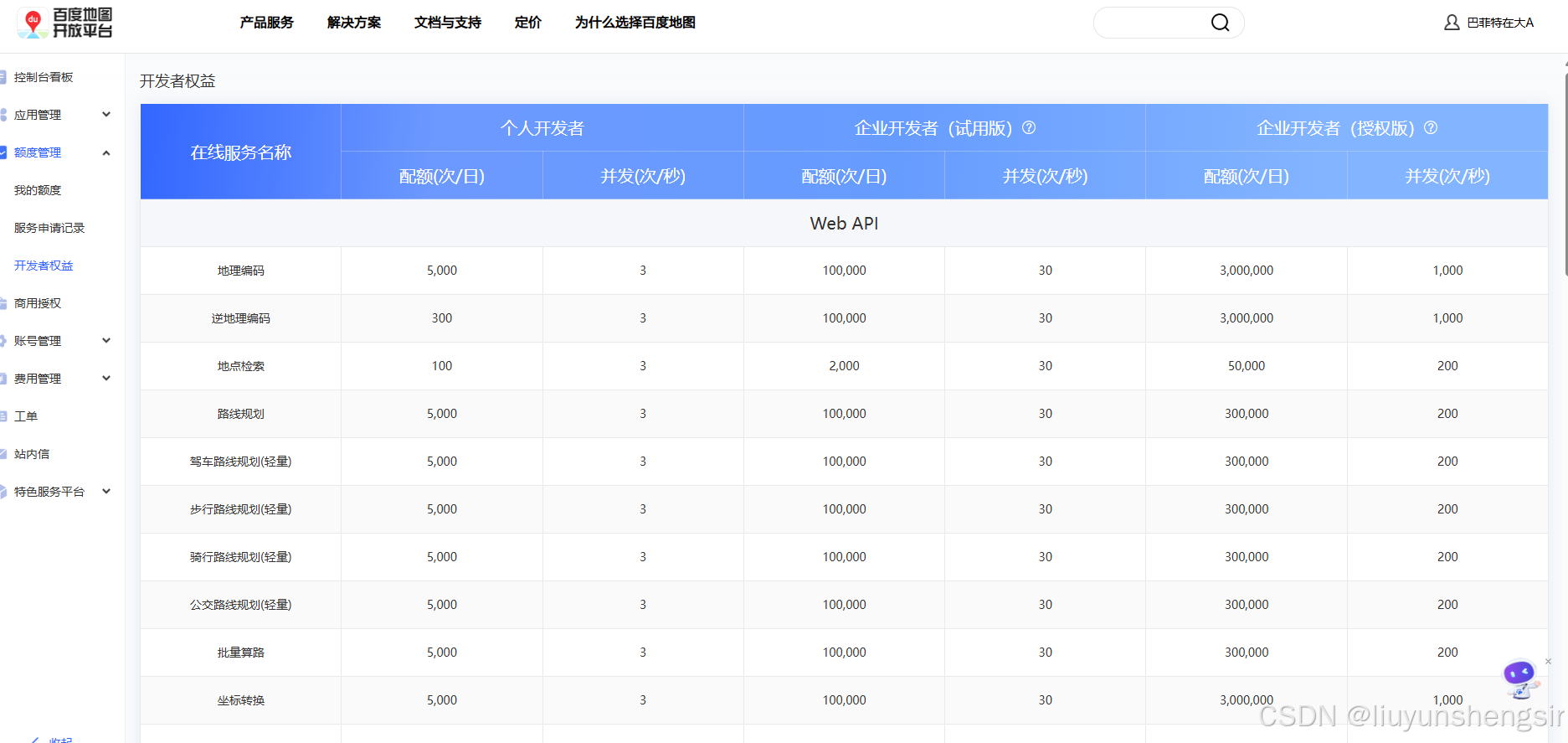Screen dimensions: 1568x743
Task: Click the 批量算路 service name
Action: (x=241, y=653)
